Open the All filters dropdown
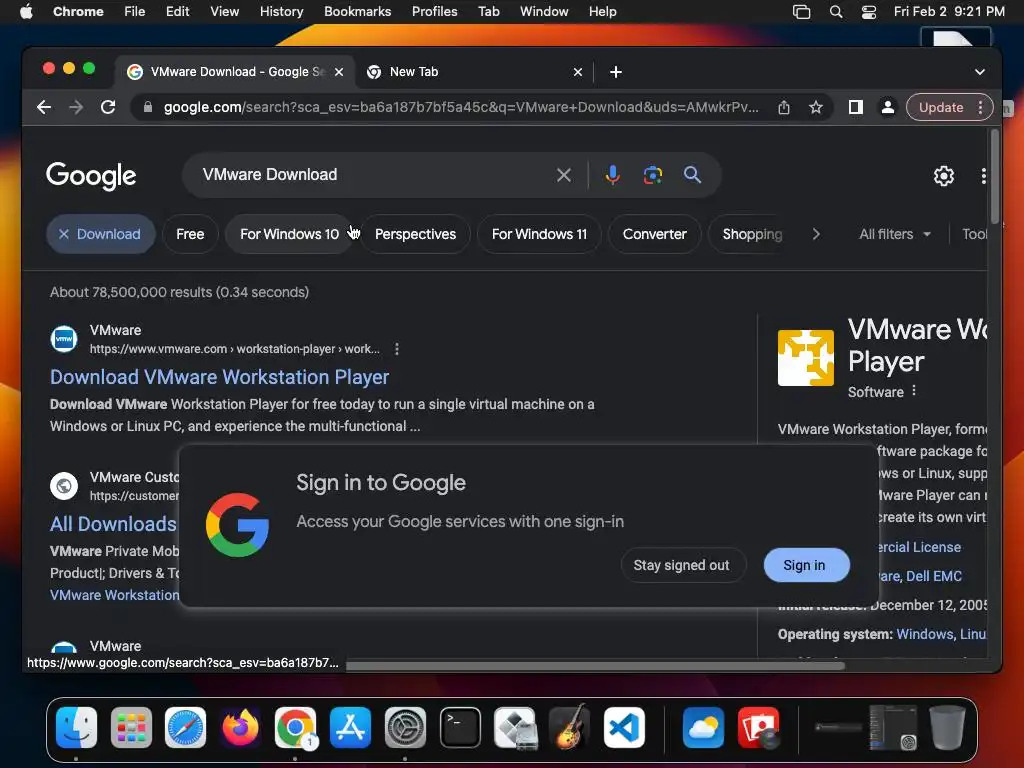 (895, 234)
